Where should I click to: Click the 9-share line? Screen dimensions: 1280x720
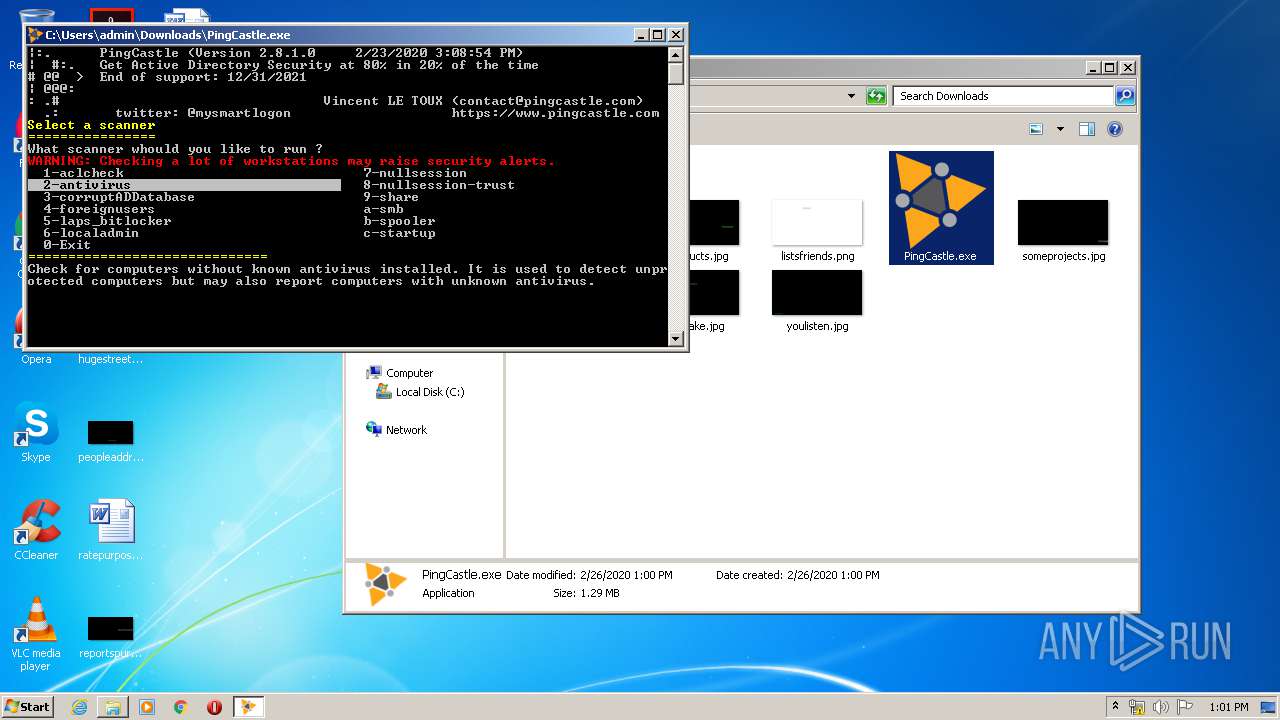(x=391, y=197)
